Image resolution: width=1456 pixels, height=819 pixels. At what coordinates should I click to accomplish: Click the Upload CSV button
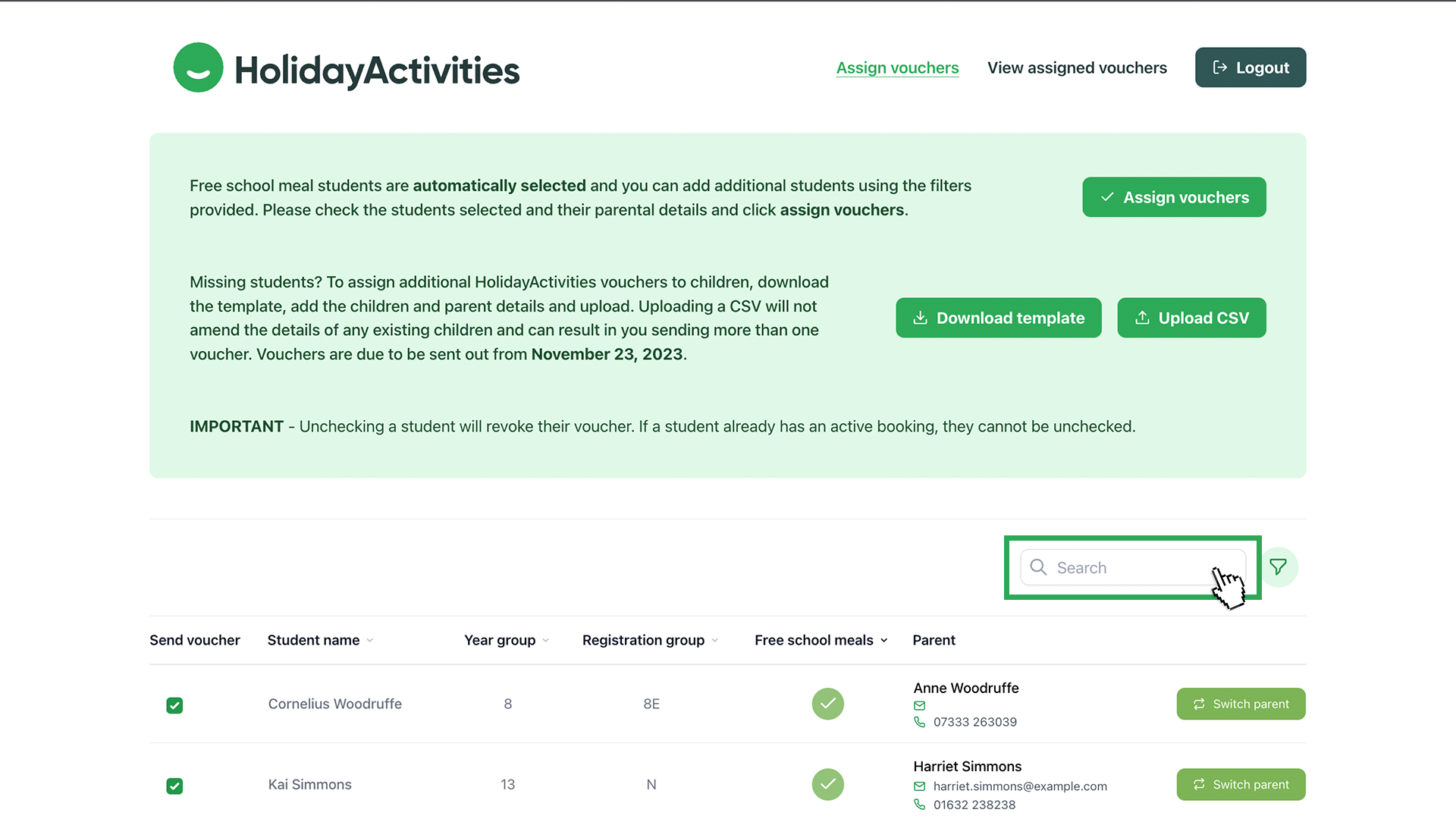coord(1191,318)
